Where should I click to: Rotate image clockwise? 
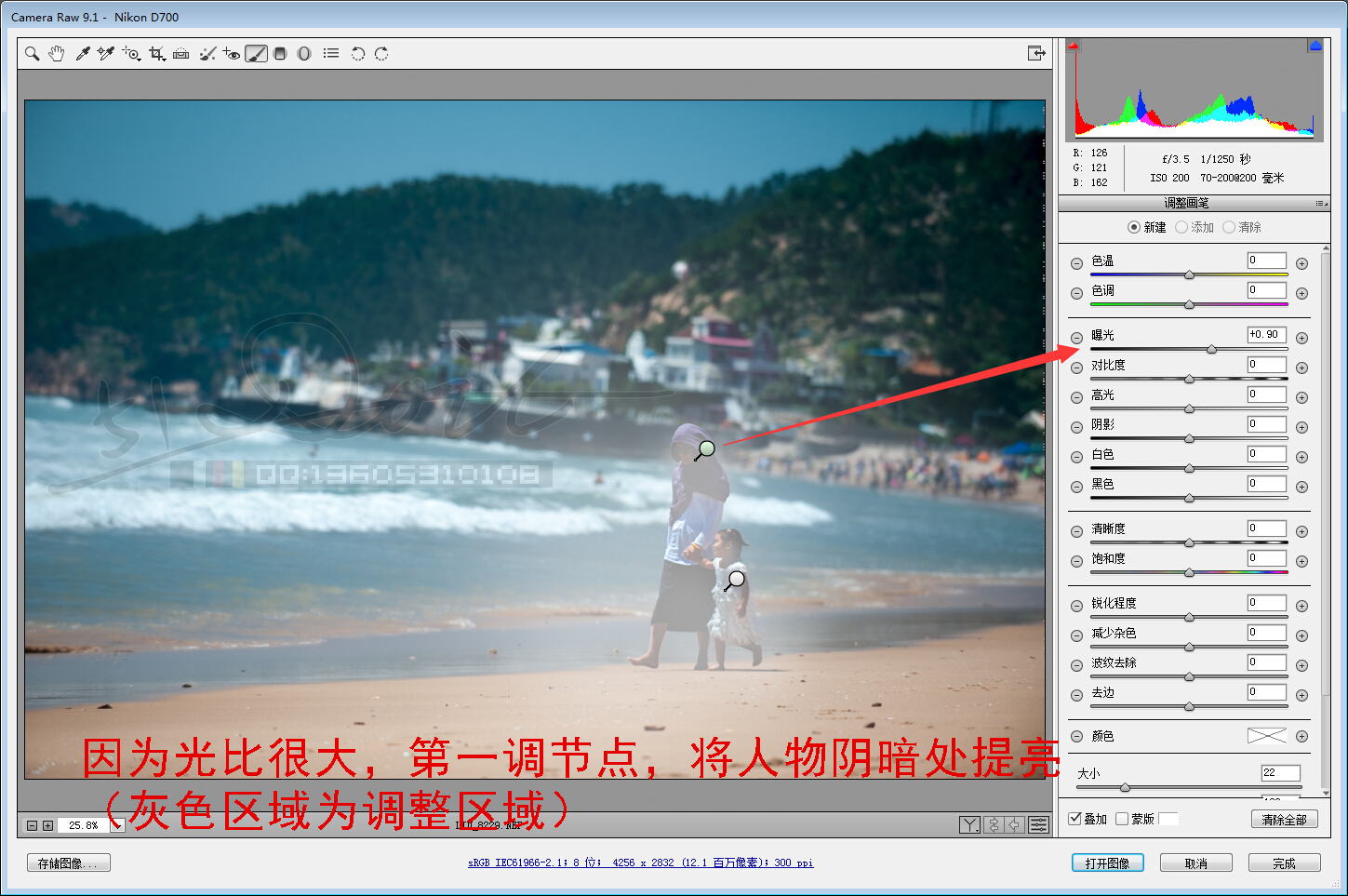381,54
